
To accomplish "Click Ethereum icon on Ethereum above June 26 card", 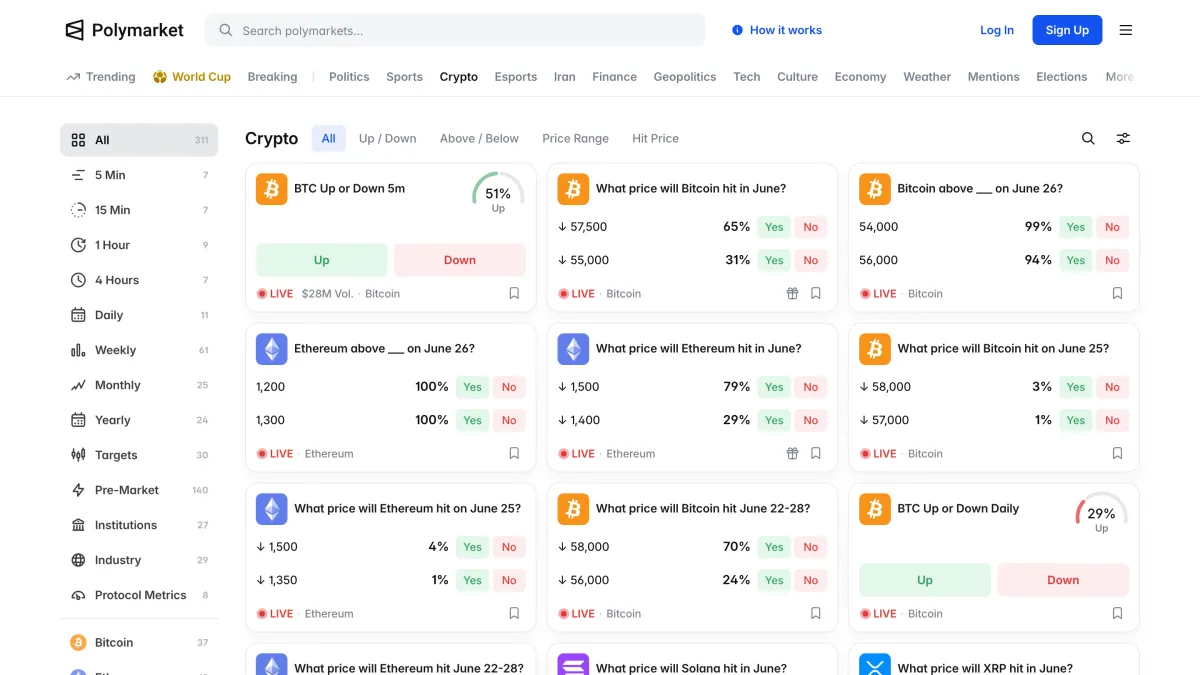I will pos(272,349).
